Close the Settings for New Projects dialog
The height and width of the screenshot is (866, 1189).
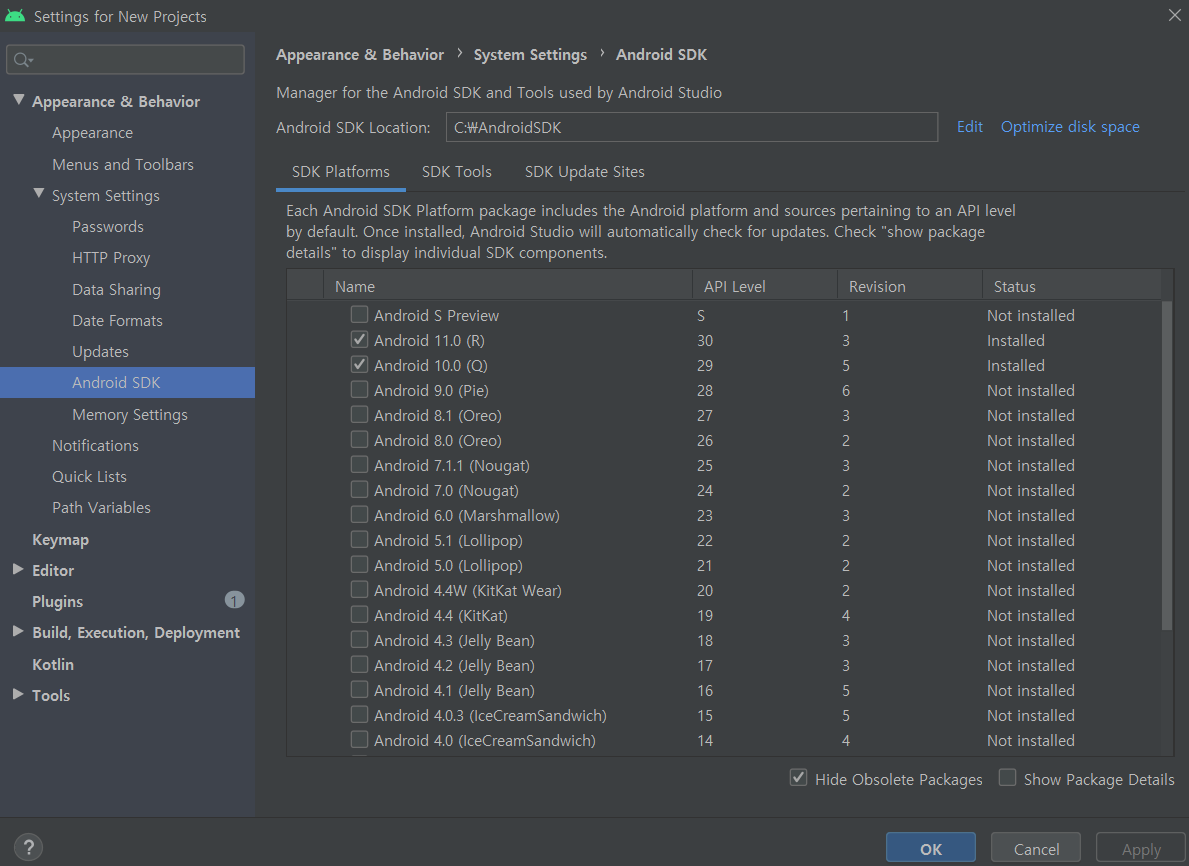1175,15
